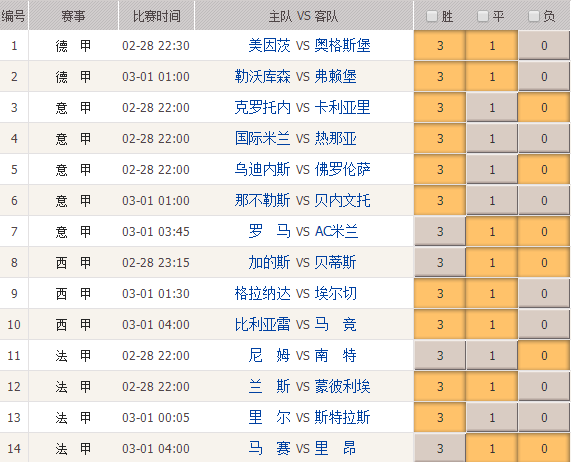This screenshot has height=462, width=571.
Task: Select 1 (draw) for 那不勒斯 VS 贝内文托
Action: pyautogui.click(x=492, y=200)
